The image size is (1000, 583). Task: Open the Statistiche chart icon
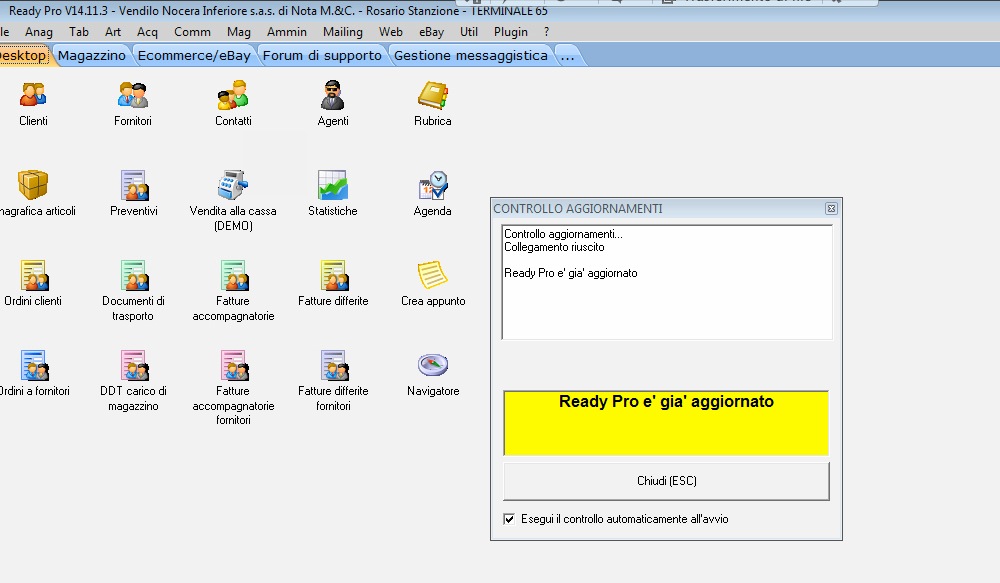332,185
